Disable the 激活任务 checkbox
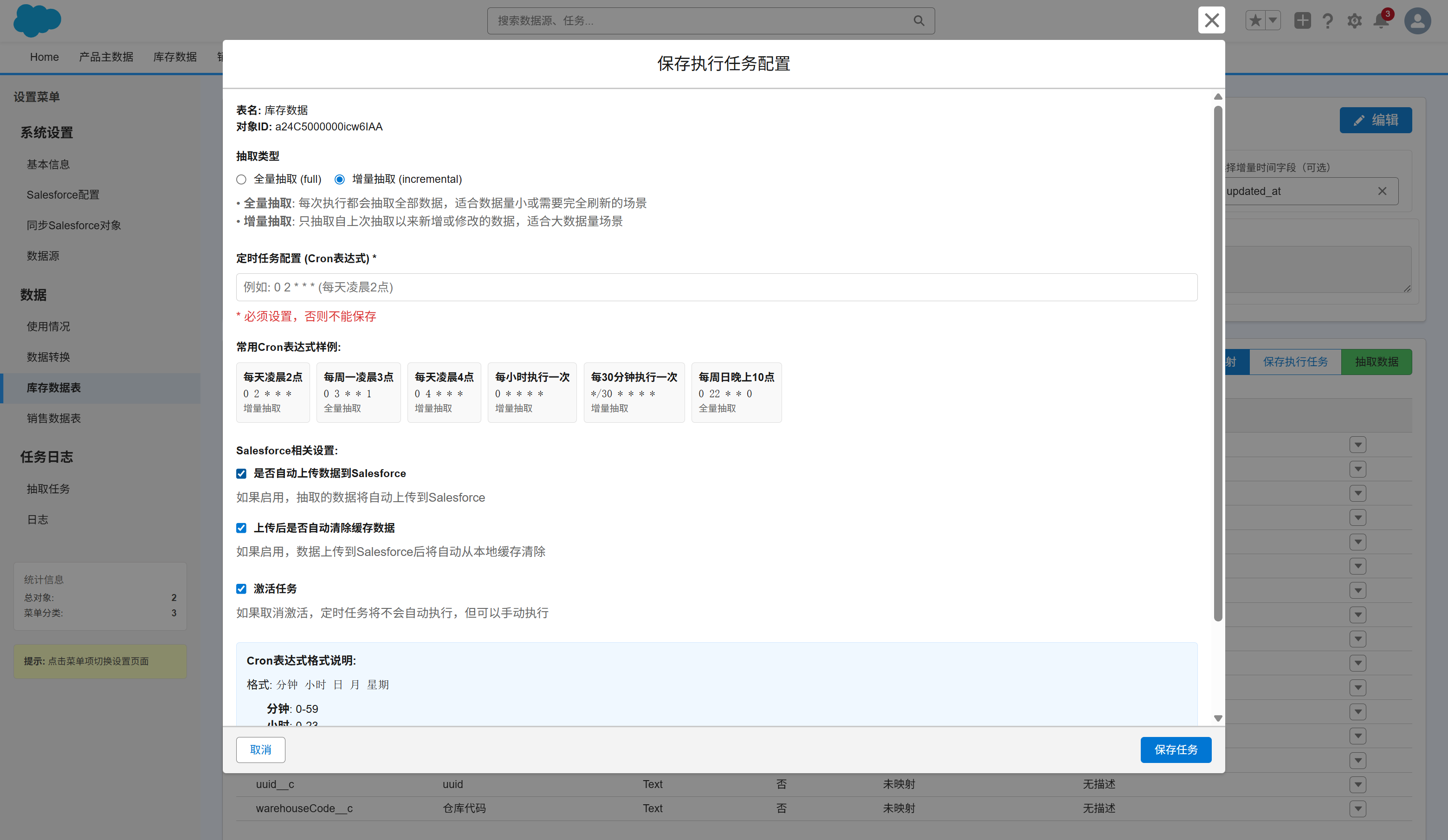The image size is (1448, 840). pos(241,588)
